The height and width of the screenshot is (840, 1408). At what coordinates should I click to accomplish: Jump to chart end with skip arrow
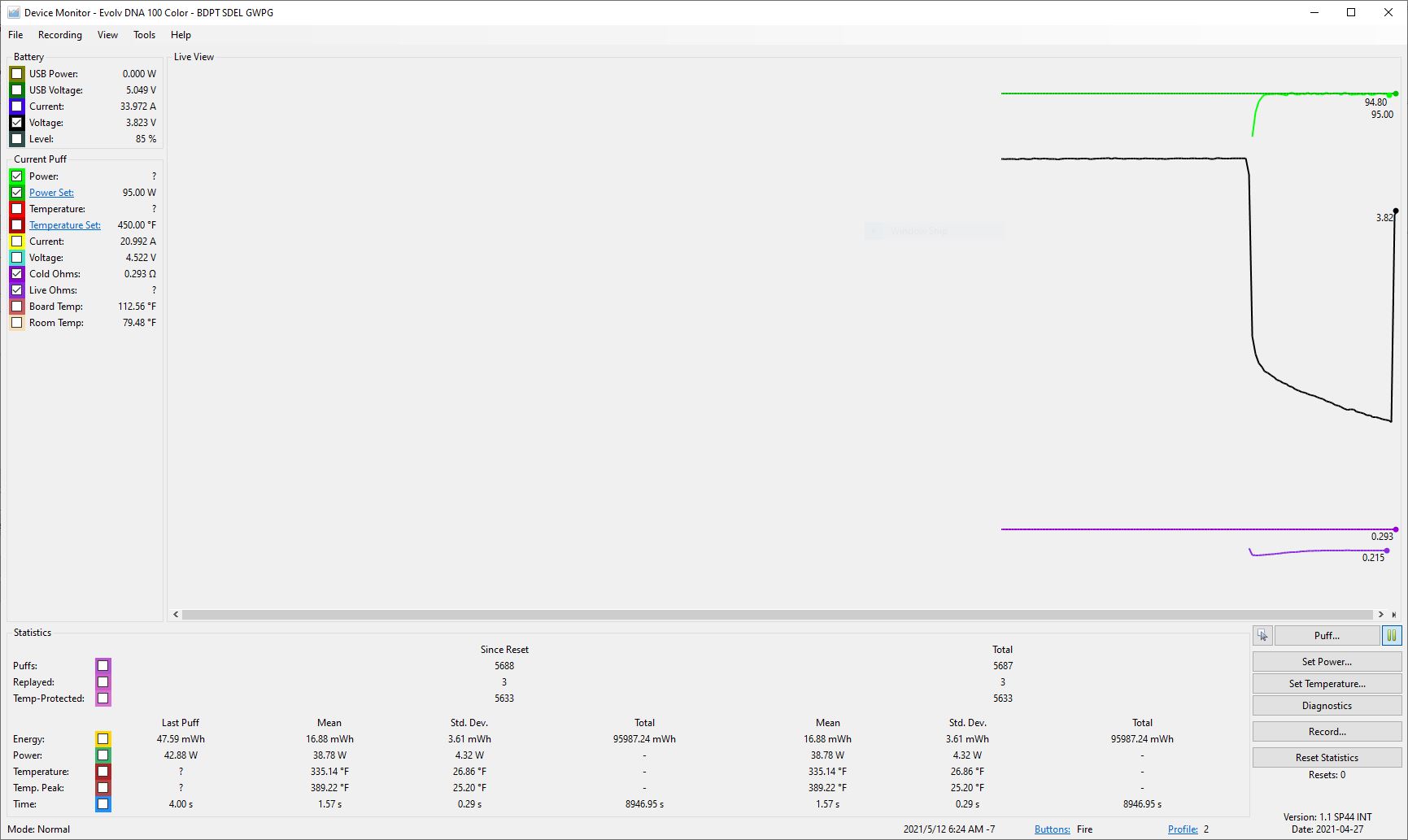click(x=1394, y=615)
